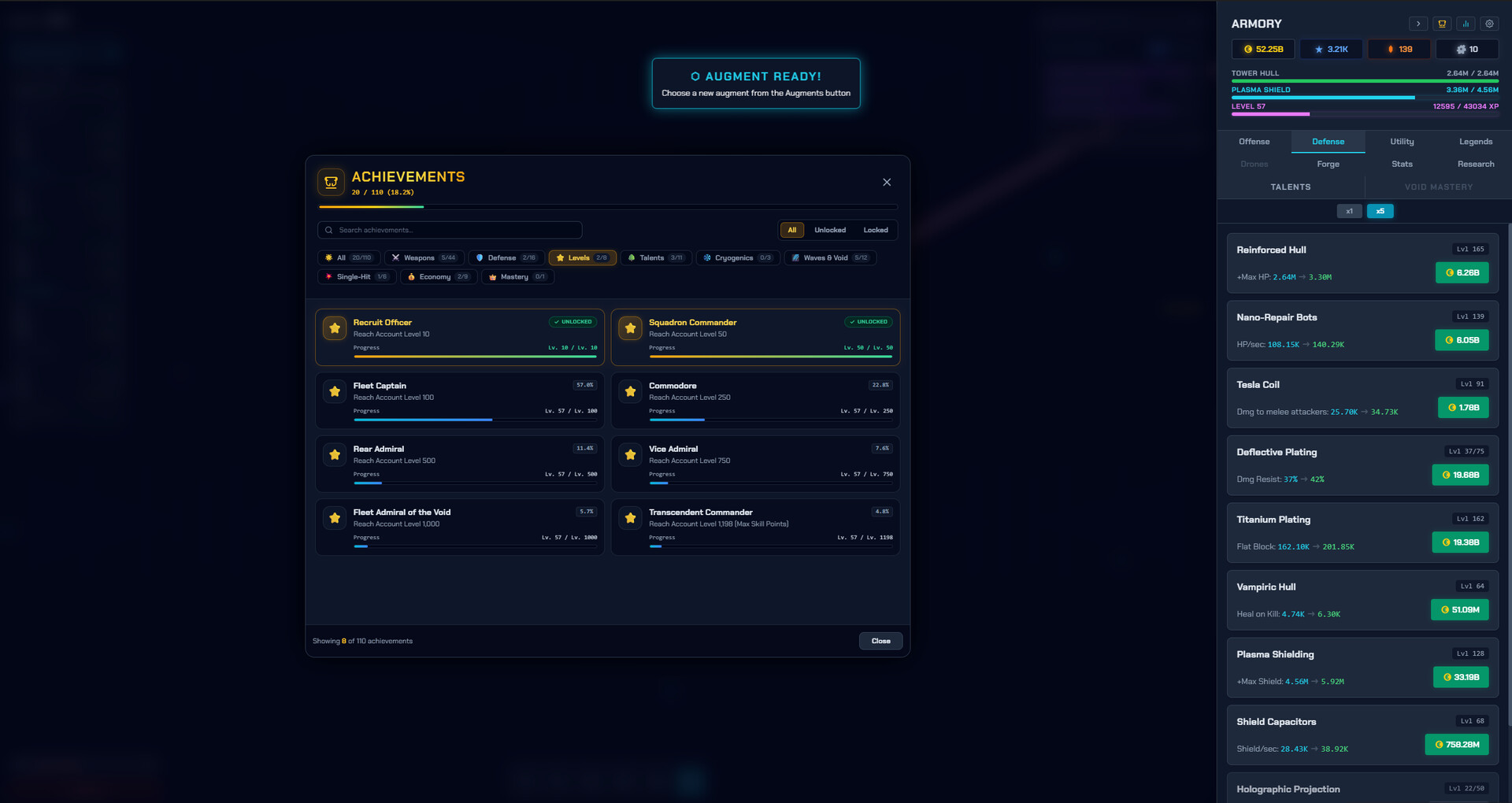Image resolution: width=1512 pixels, height=803 pixels.
Task: Open the Research tab
Action: 1476,164
